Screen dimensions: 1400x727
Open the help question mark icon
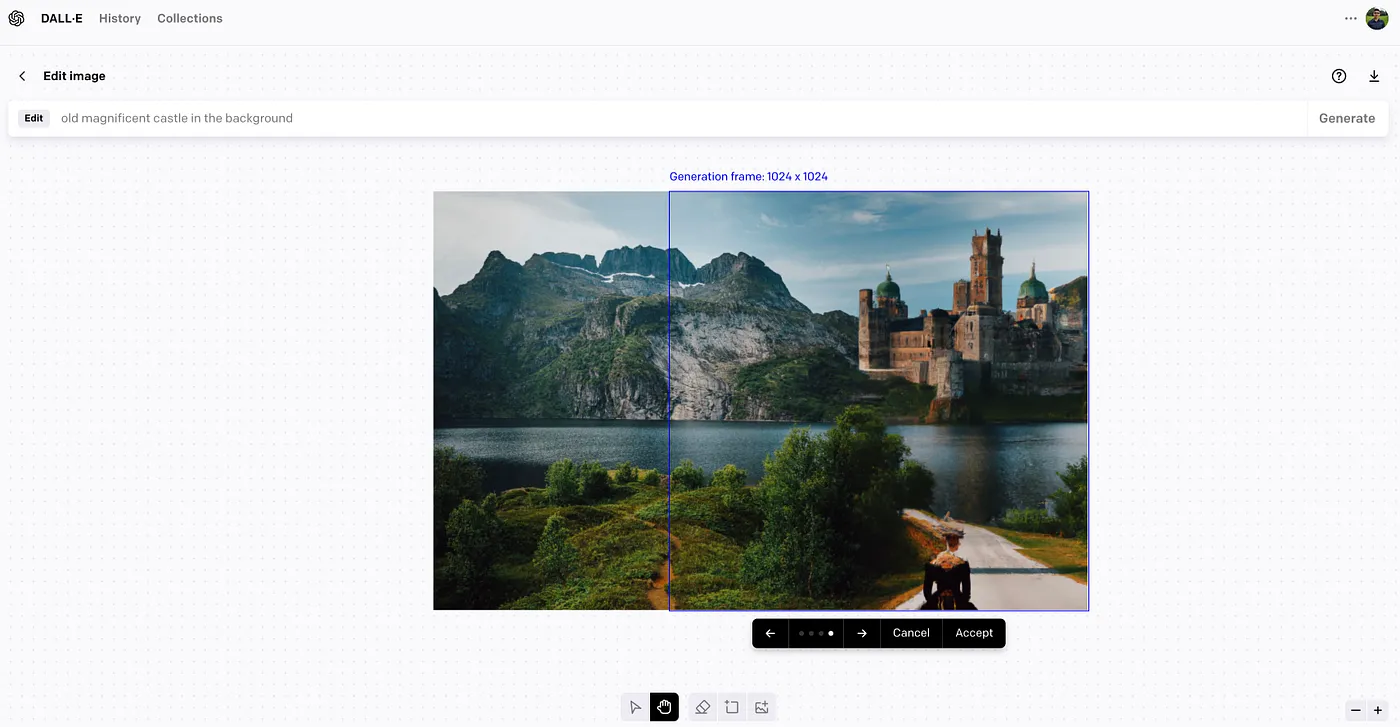click(1339, 76)
